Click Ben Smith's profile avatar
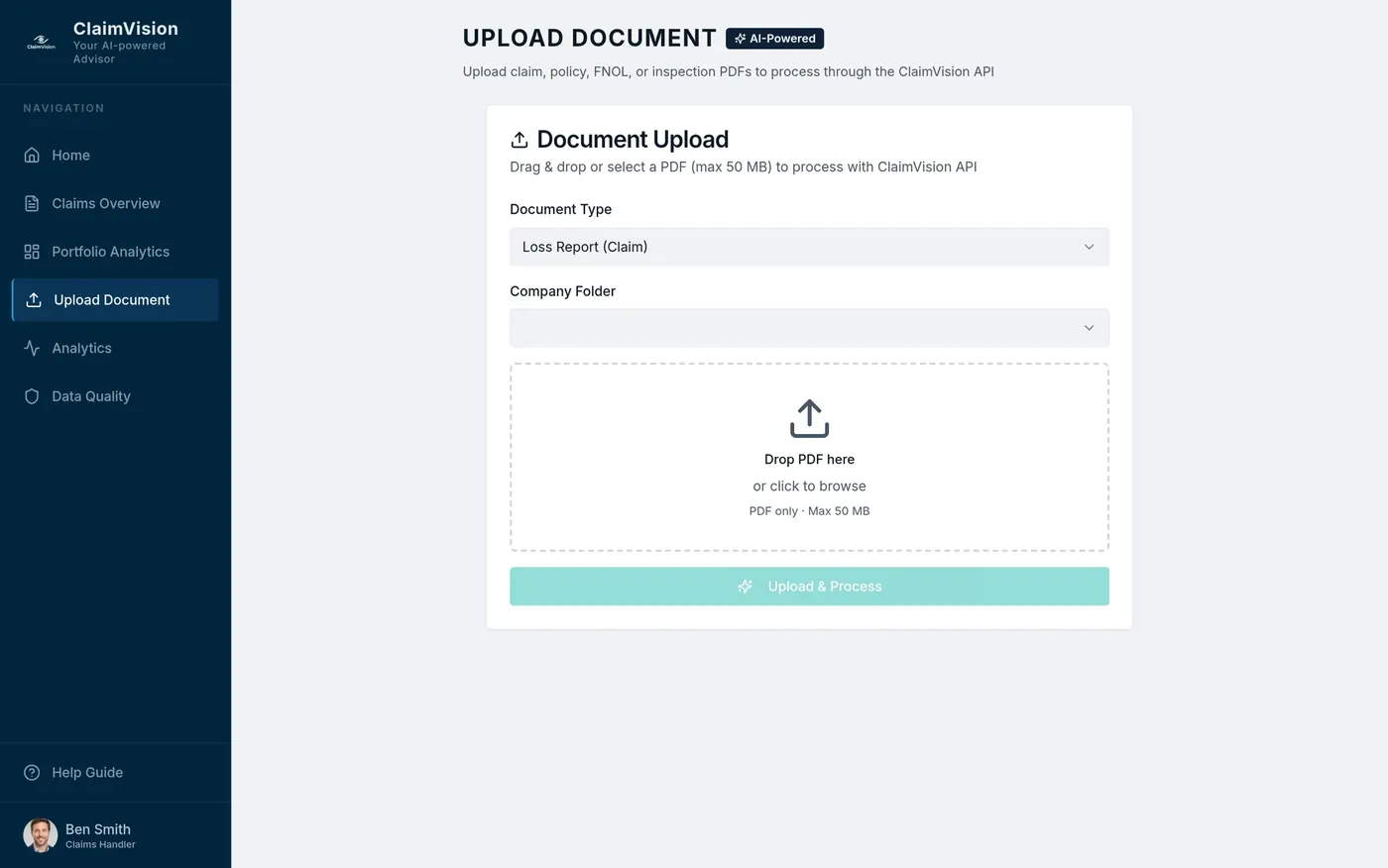The height and width of the screenshot is (868, 1388). [x=41, y=835]
